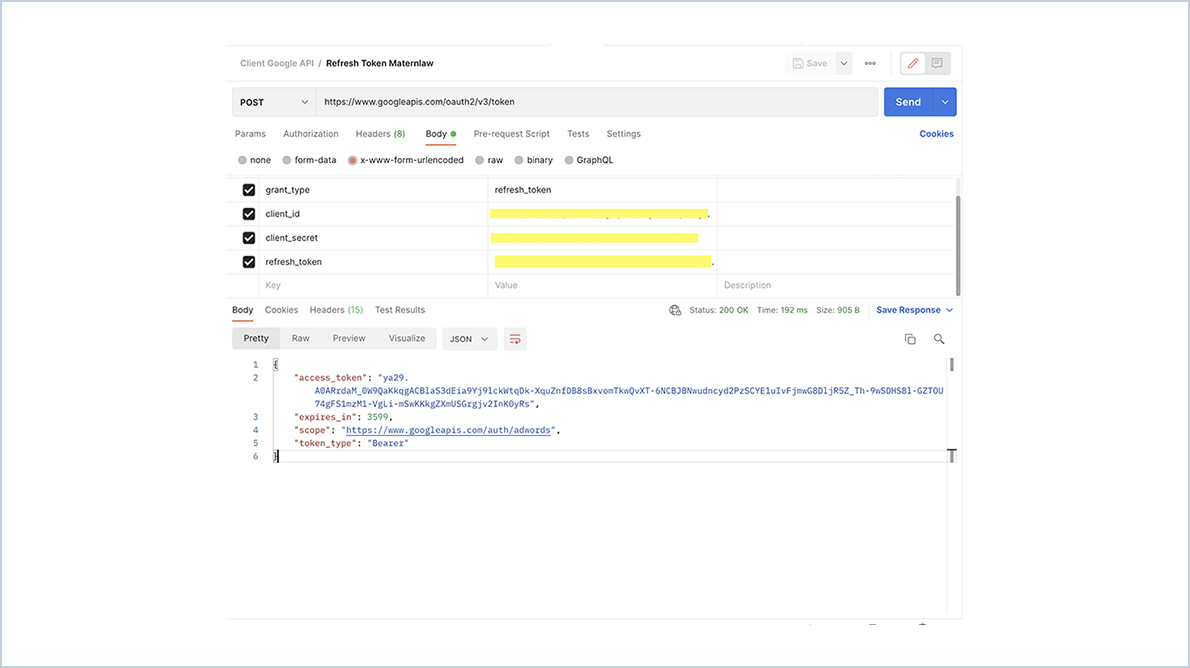Click the pencil edit icon top right
The image size is (1190, 668).
click(912, 62)
